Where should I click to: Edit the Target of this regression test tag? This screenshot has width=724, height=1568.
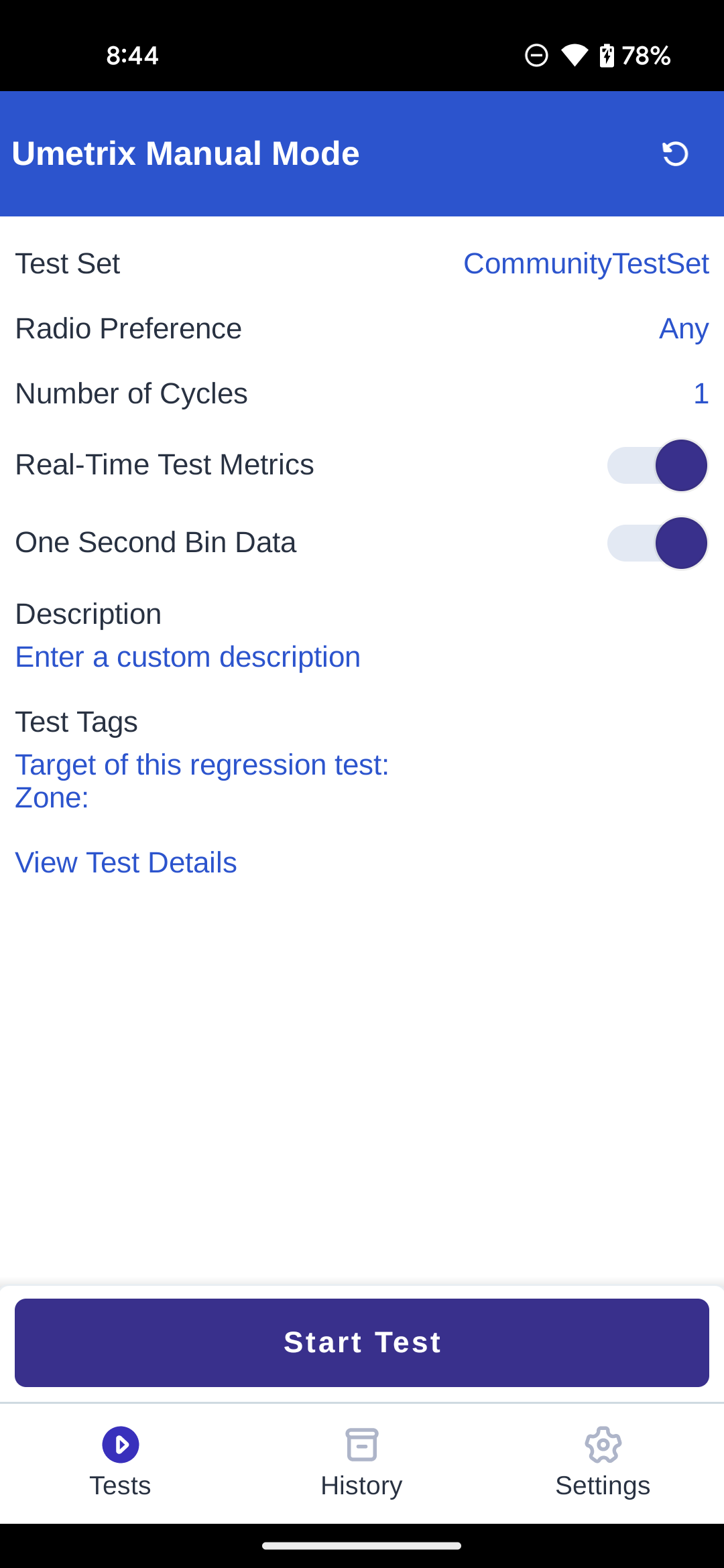click(202, 765)
